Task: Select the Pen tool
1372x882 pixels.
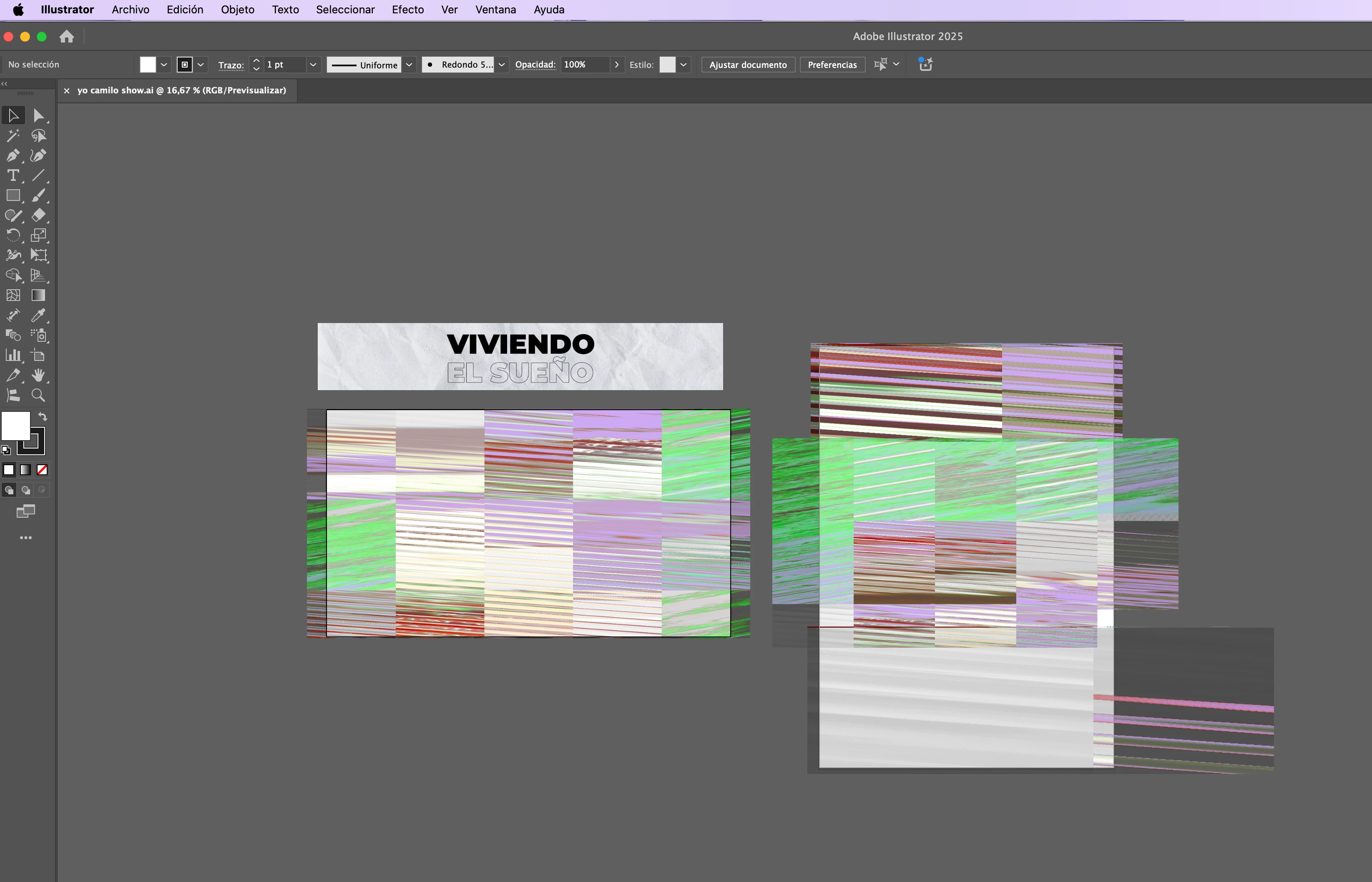Action: [x=13, y=156]
